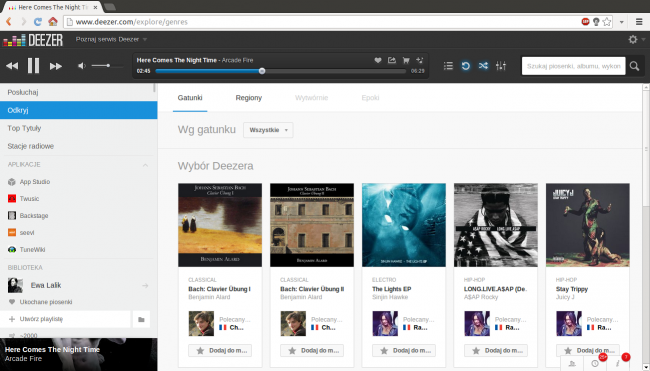Viewport: 650px width, 371px height.
Task: Click the Deezer logo
Action: pyautogui.click(x=33, y=40)
